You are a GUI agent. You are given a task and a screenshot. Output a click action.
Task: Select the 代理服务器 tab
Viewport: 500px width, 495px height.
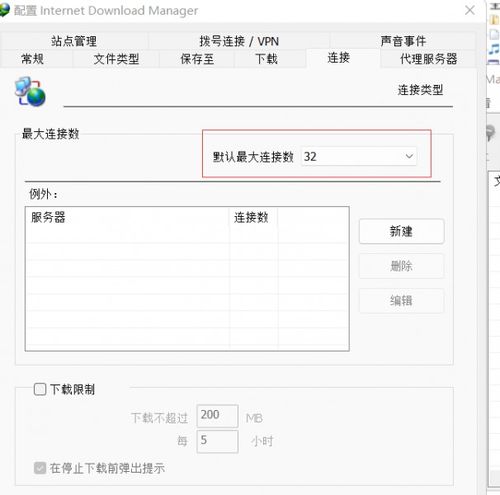pos(428,59)
